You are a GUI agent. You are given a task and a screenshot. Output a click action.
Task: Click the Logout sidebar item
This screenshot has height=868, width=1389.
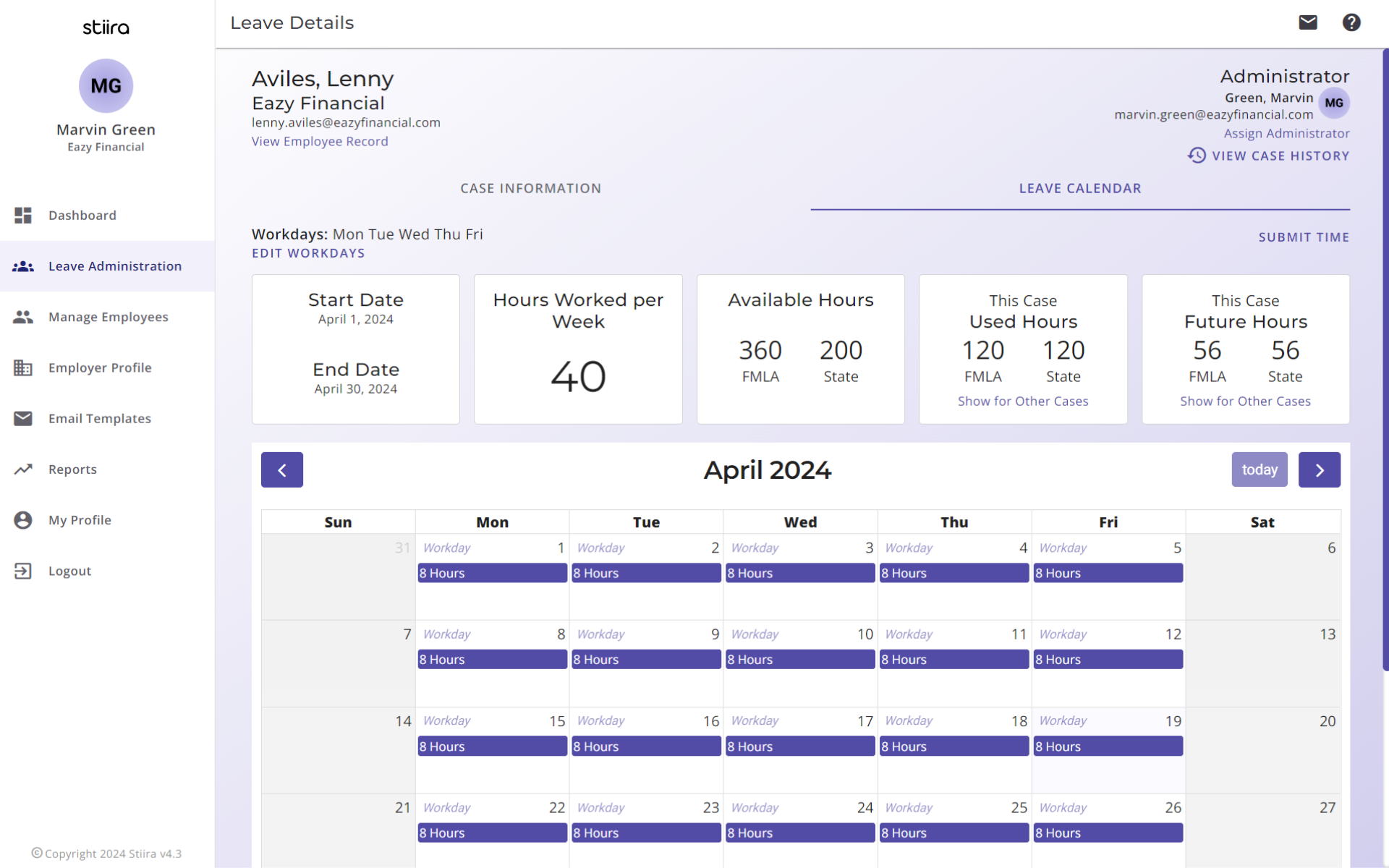(69, 571)
